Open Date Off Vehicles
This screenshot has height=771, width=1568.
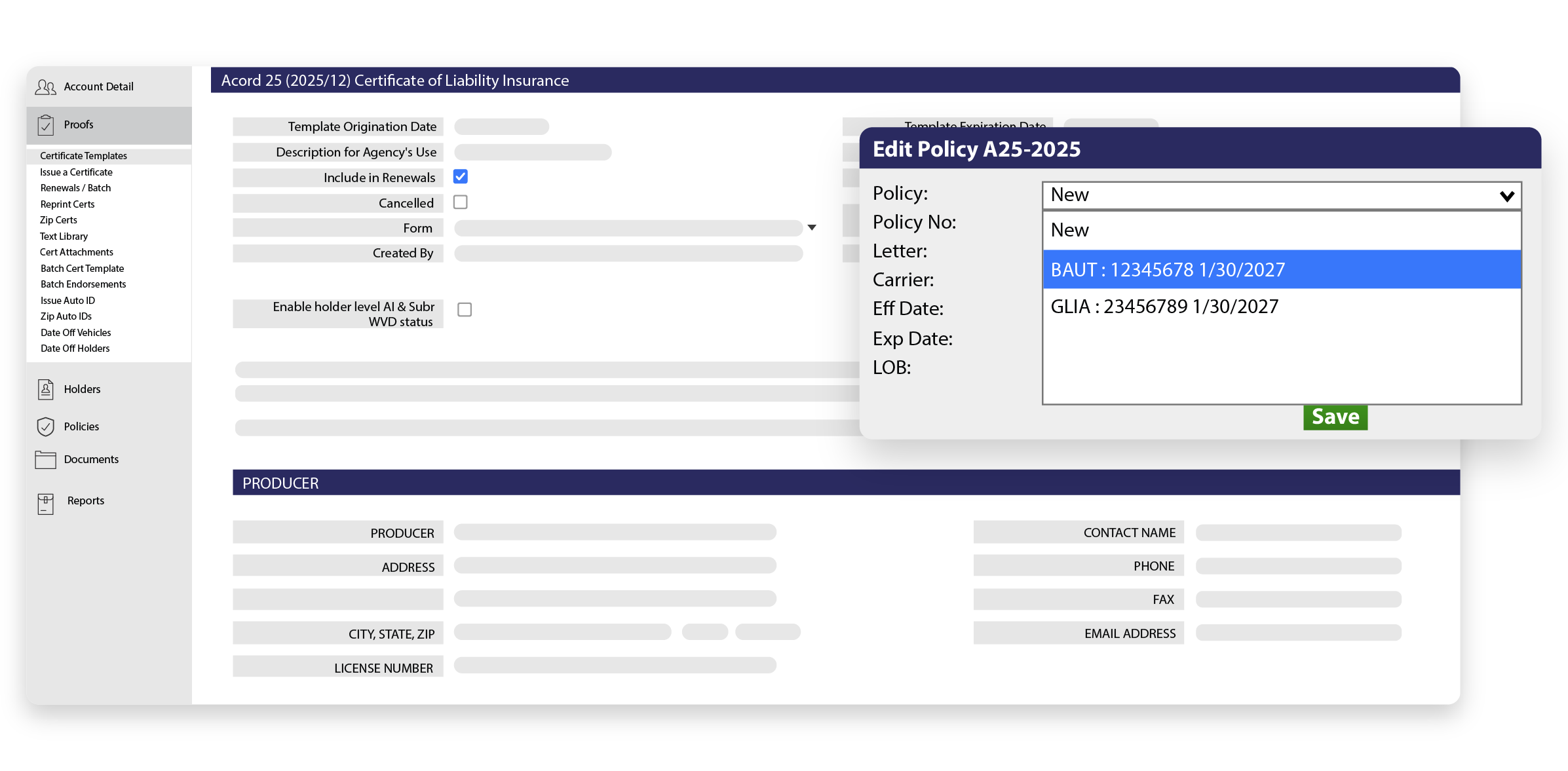(75, 333)
